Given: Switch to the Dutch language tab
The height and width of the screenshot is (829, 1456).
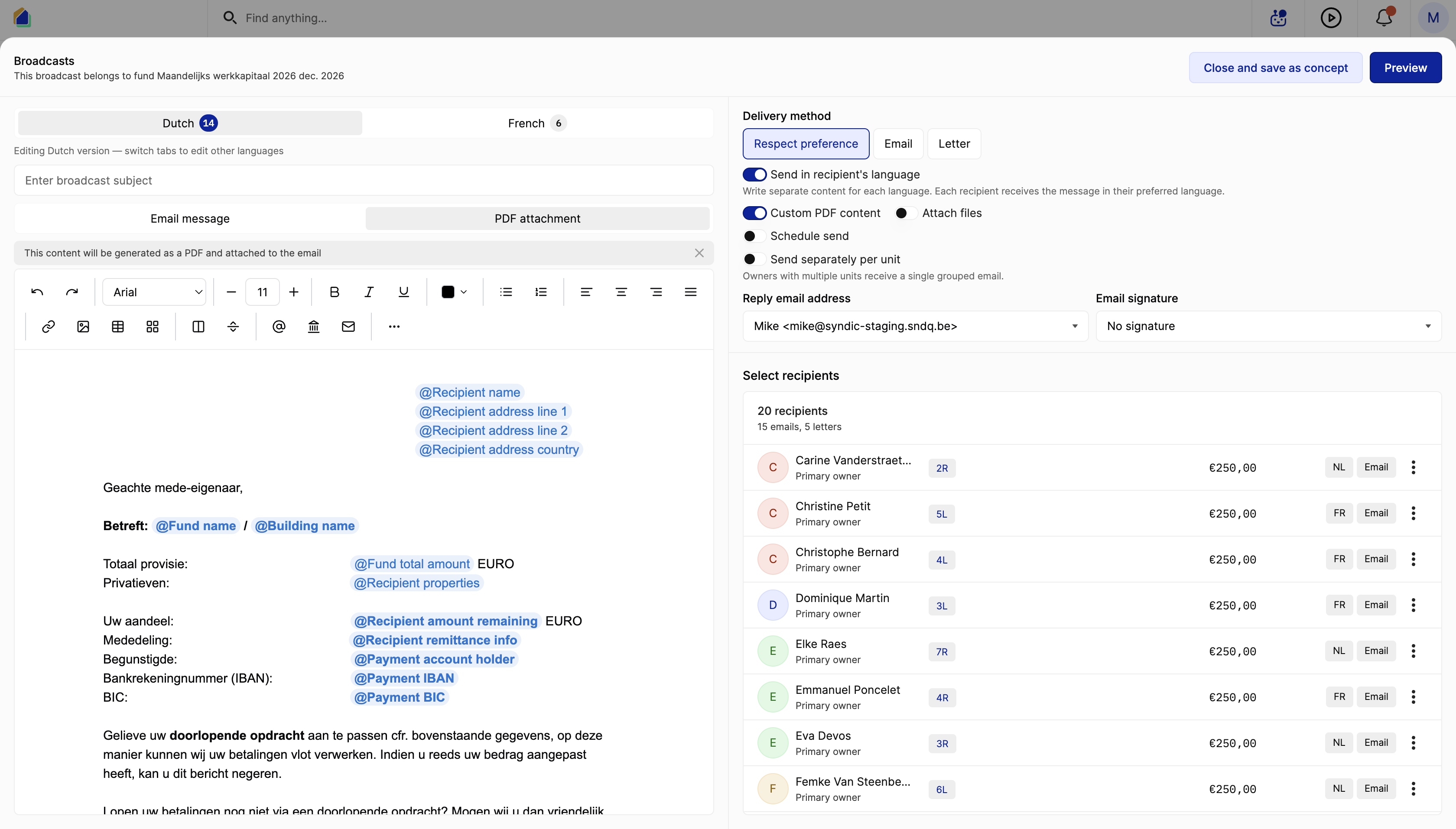Looking at the screenshot, I should coord(190,123).
